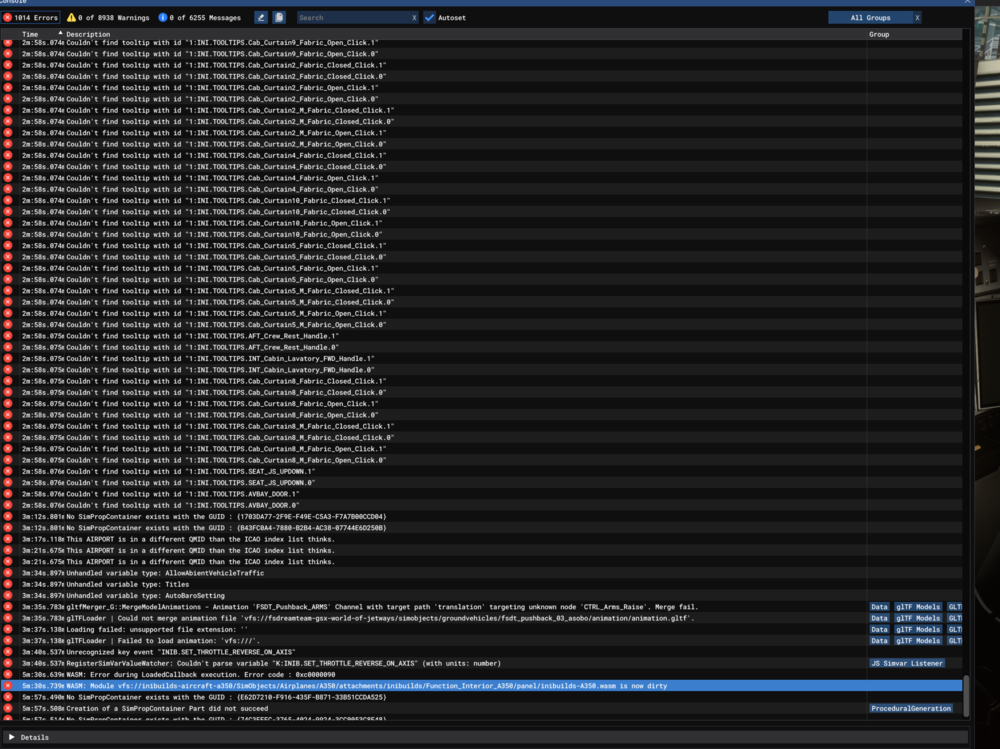Click the Console title tab
Image resolution: width=1000 pixels, height=749 pixels.
(x=15, y=2)
